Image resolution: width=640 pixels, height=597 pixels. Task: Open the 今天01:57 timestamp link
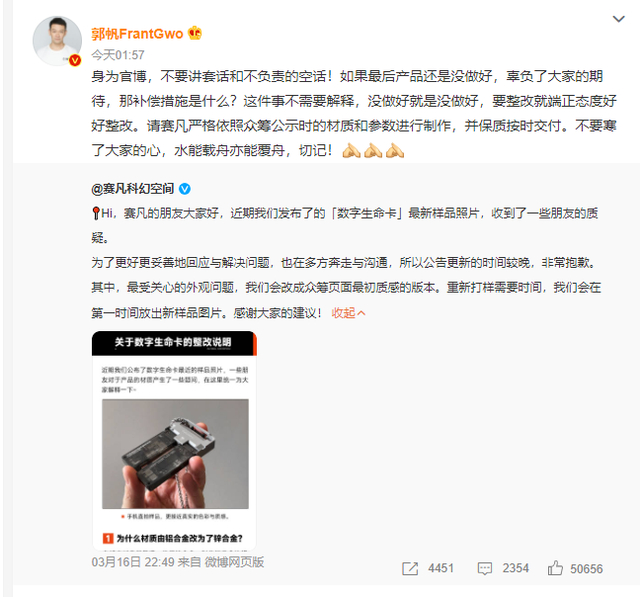coord(118,55)
